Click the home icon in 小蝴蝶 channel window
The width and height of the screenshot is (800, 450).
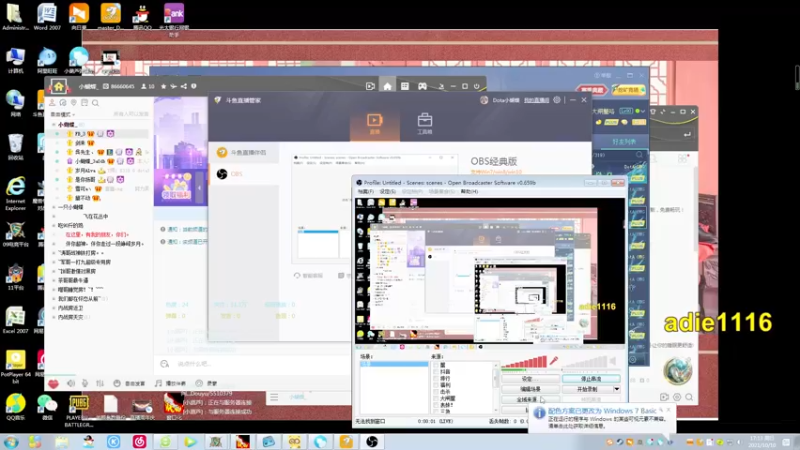tap(59, 86)
